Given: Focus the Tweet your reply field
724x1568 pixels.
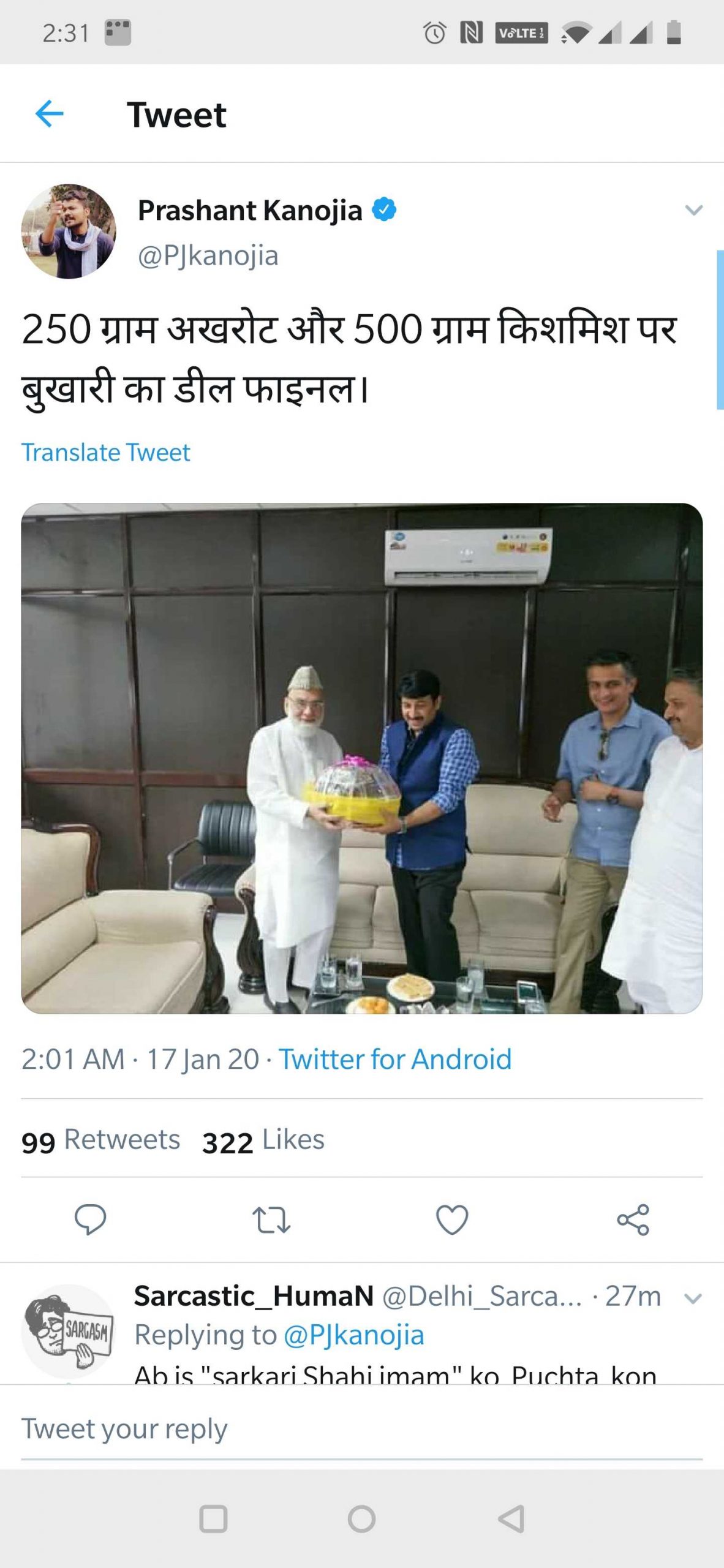Looking at the screenshot, I should click(x=362, y=1429).
